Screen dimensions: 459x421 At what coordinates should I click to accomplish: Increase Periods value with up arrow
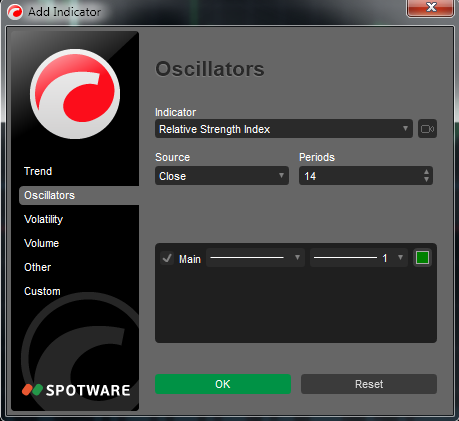coord(426,172)
